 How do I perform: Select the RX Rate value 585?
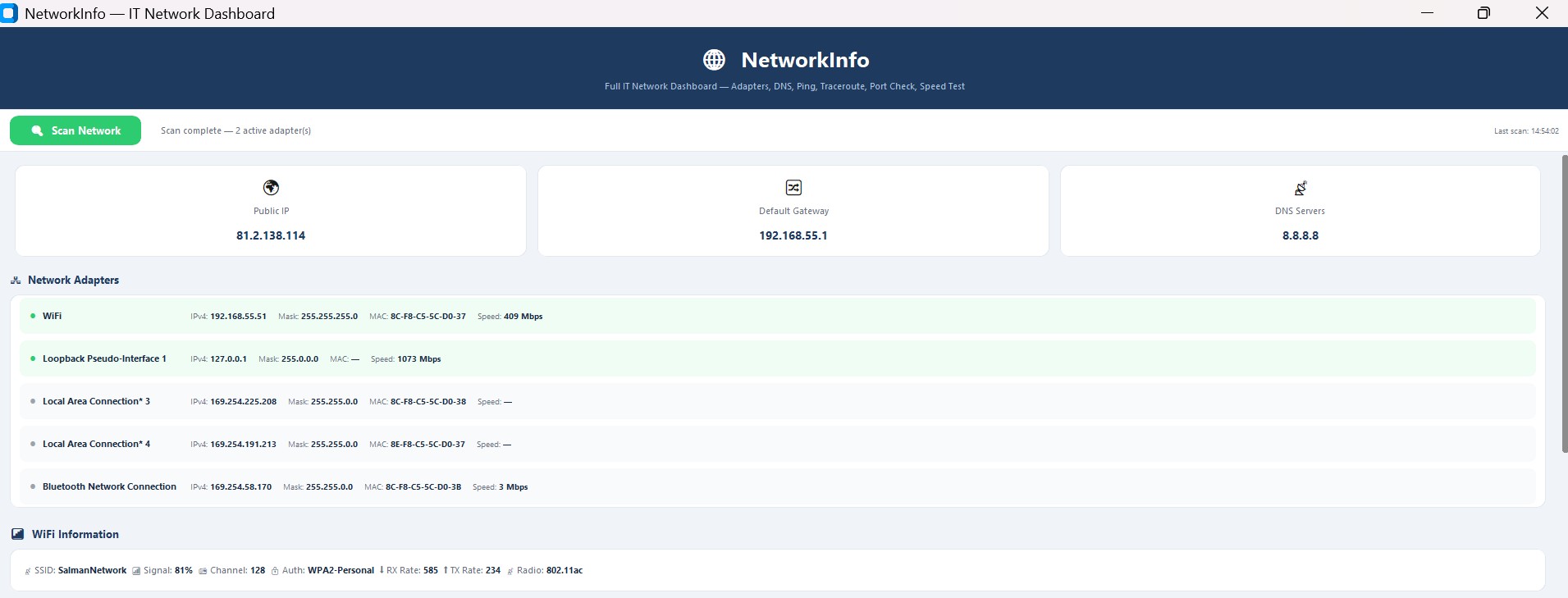pos(431,570)
